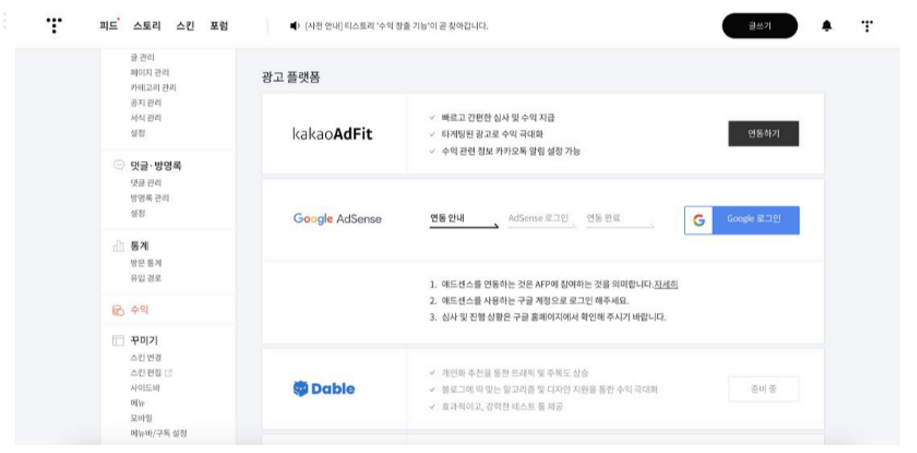Click text 개인화 추천을 통한 트래픽 및 주목도 상승

coord(515,373)
